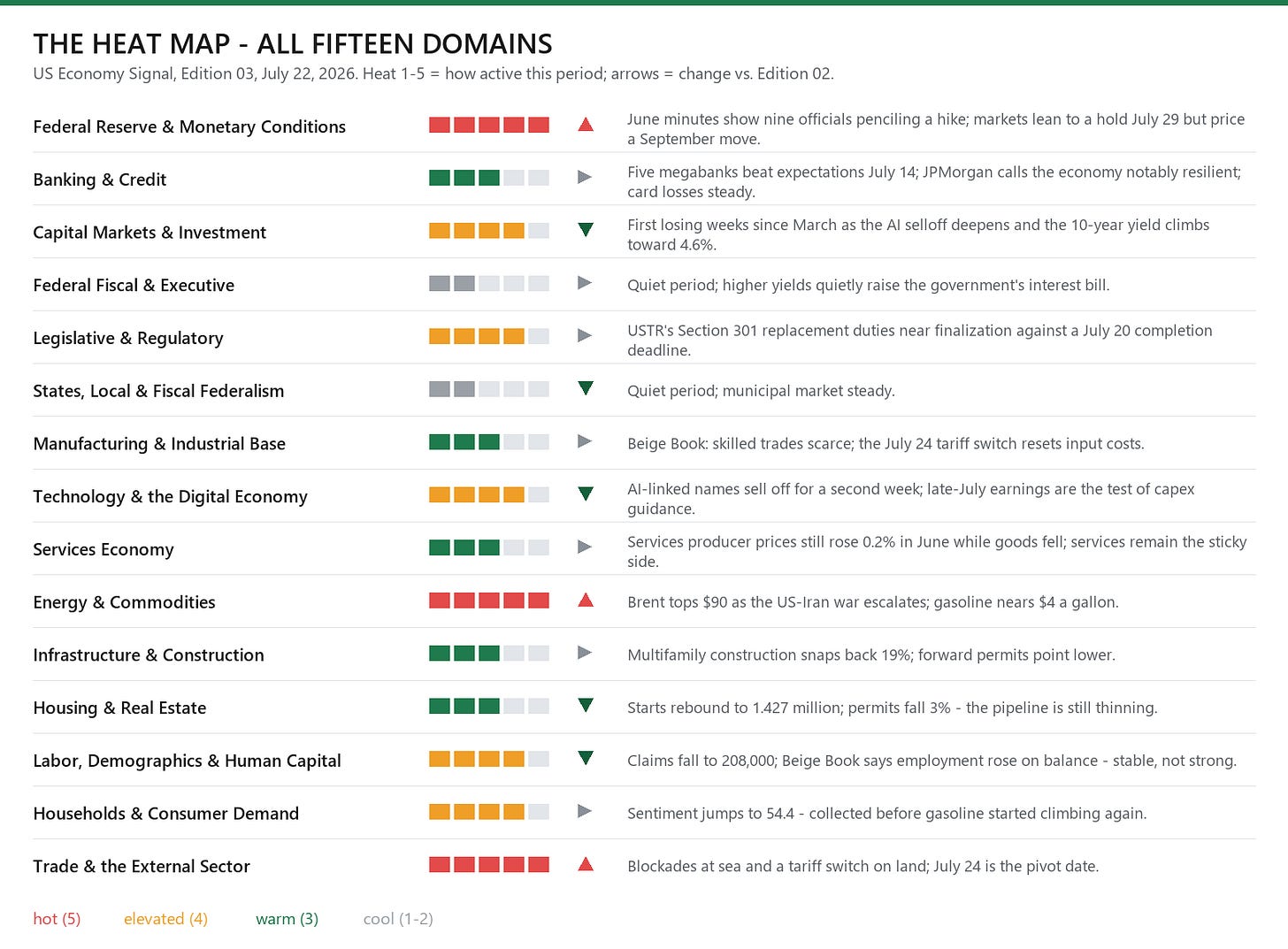Click the gray arrow for Manufacturing & Industrial Base
Screen dimensions: 1288x949
click(x=585, y=441)
